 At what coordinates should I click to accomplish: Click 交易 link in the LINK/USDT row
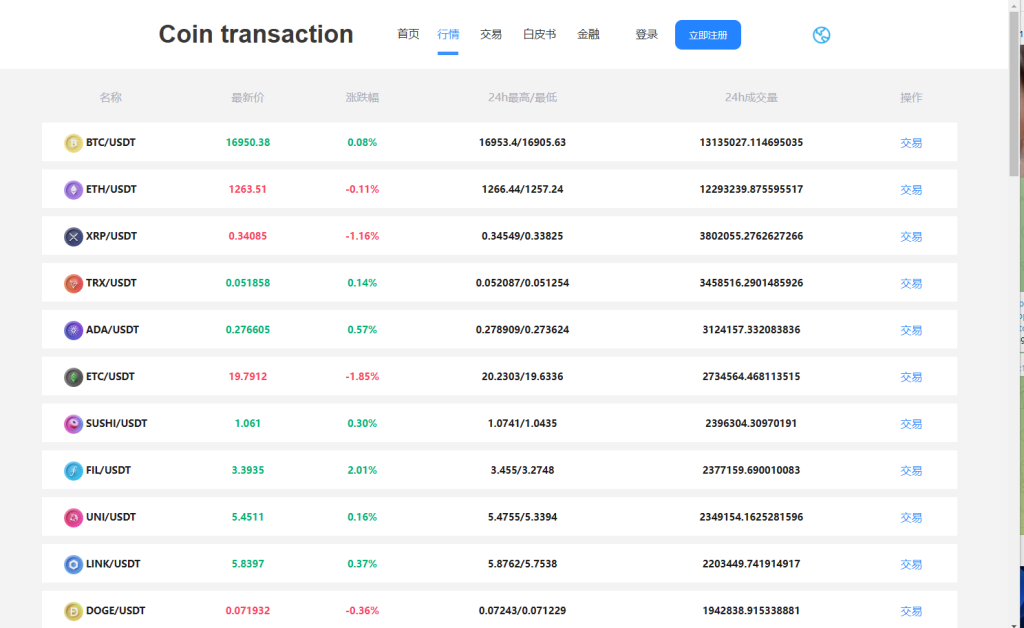click(x=910, y=564)
